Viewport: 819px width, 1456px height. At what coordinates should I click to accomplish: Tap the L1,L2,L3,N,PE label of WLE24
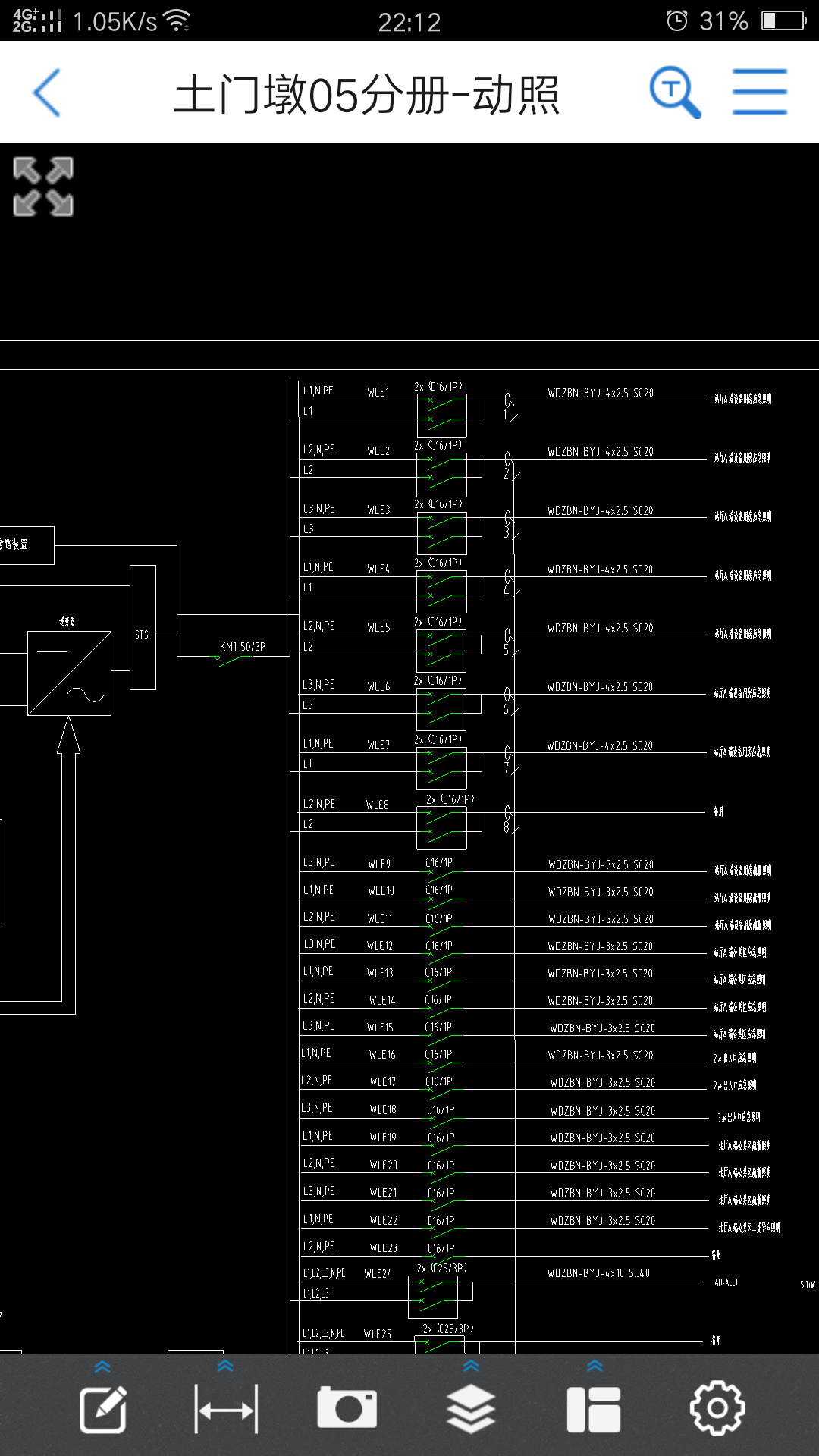tap(324, 1273)
